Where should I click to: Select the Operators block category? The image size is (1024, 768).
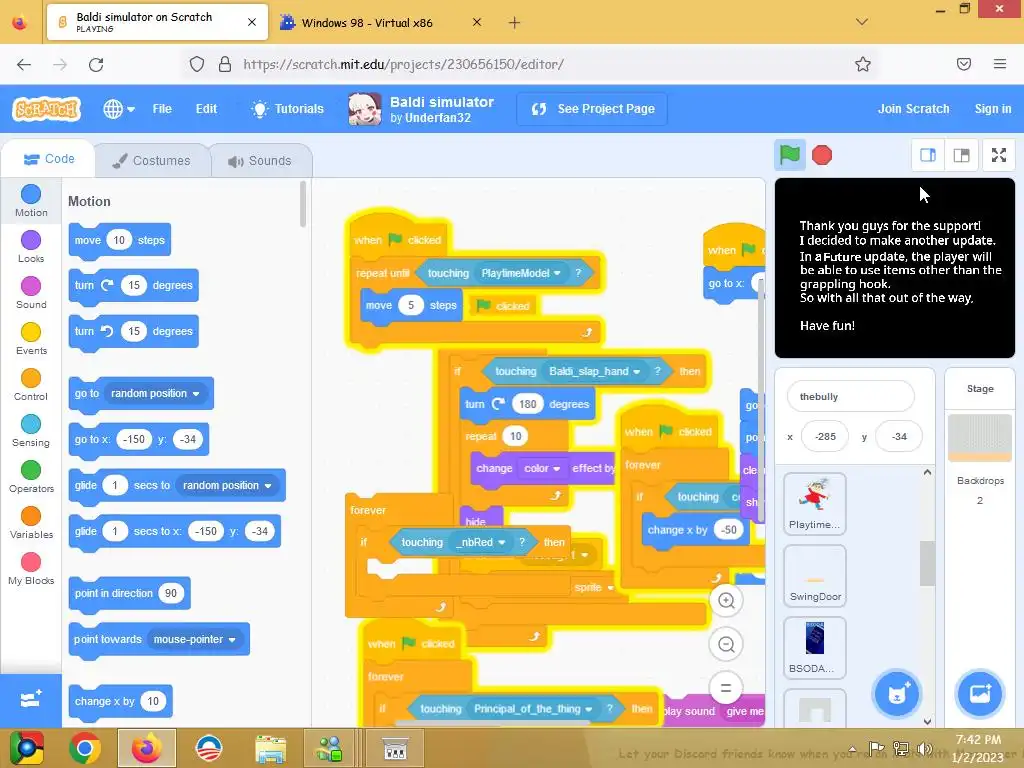point(31,477)
